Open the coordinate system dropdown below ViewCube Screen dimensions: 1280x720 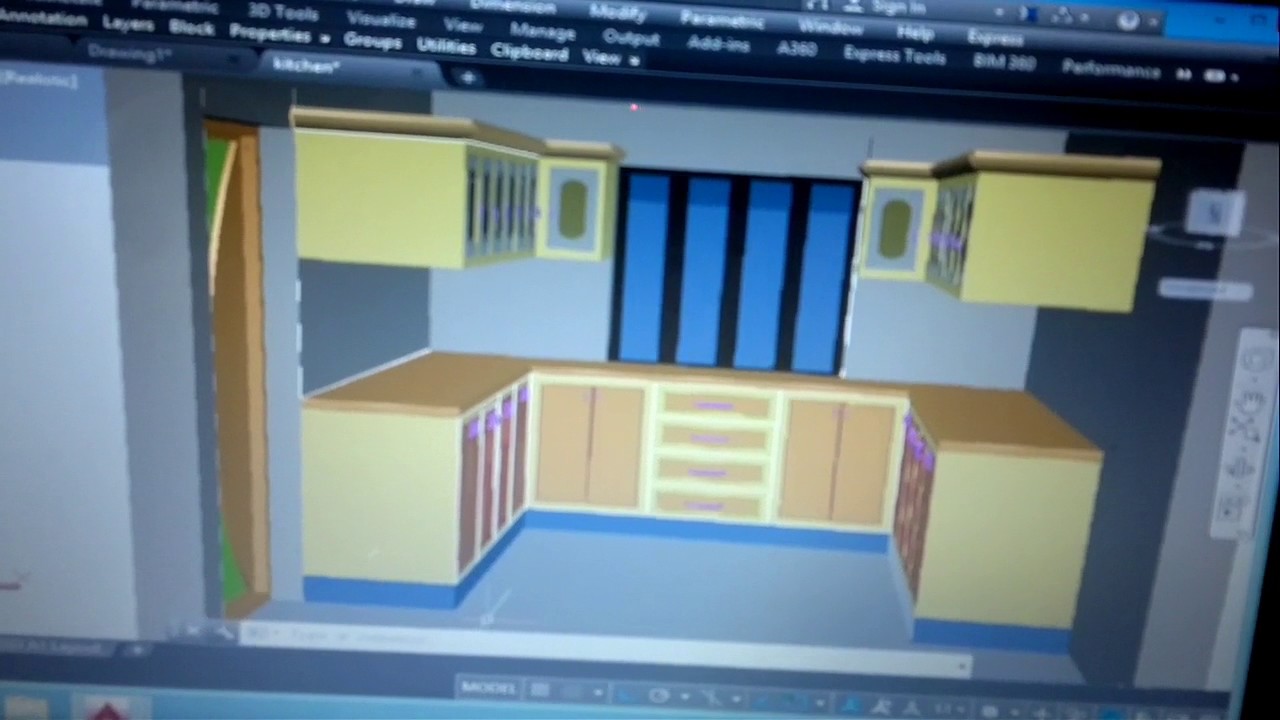coord(1204,290)
